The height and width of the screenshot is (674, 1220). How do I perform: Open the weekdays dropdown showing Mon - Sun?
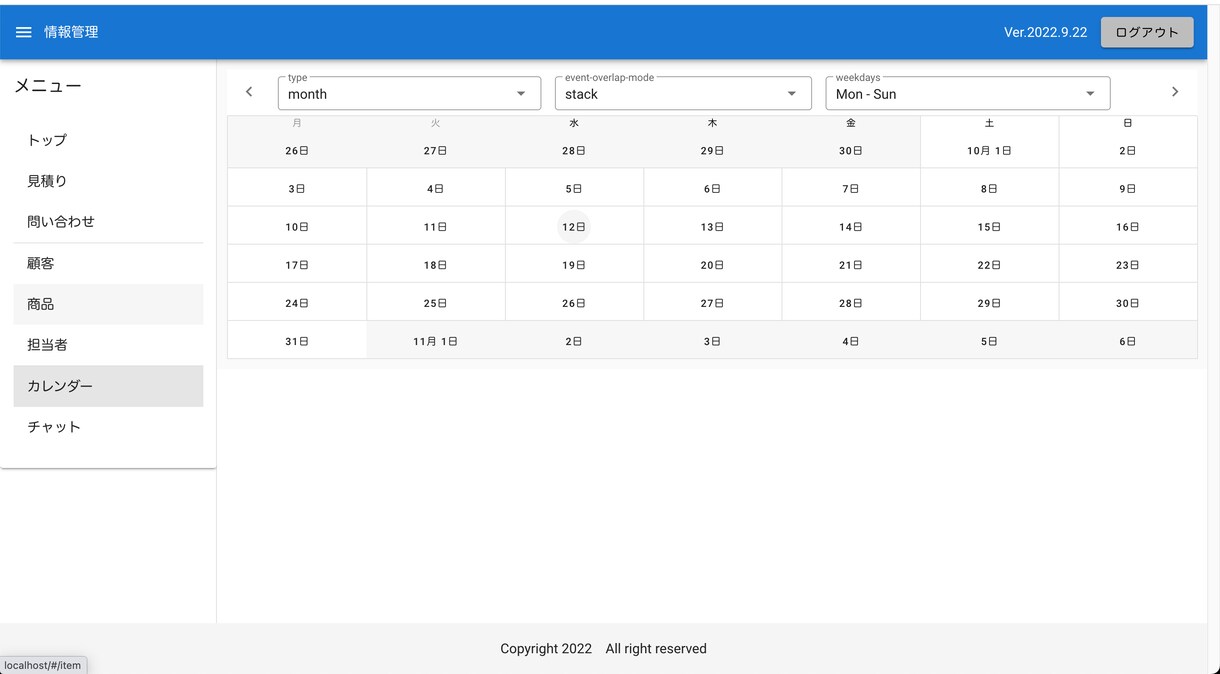tap(967, 93)
